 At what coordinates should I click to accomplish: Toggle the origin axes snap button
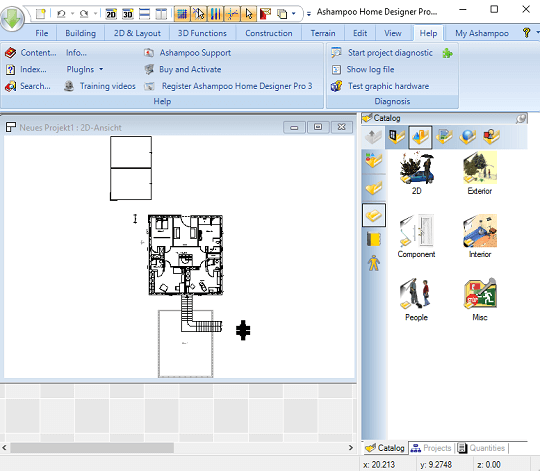point(232,14)
